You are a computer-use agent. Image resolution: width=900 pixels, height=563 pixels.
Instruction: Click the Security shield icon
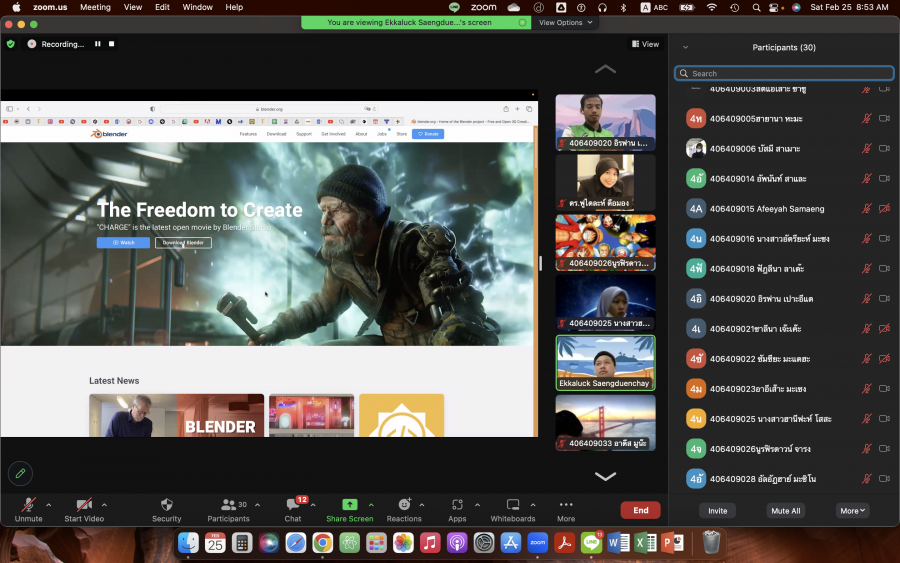pos(166,505)
